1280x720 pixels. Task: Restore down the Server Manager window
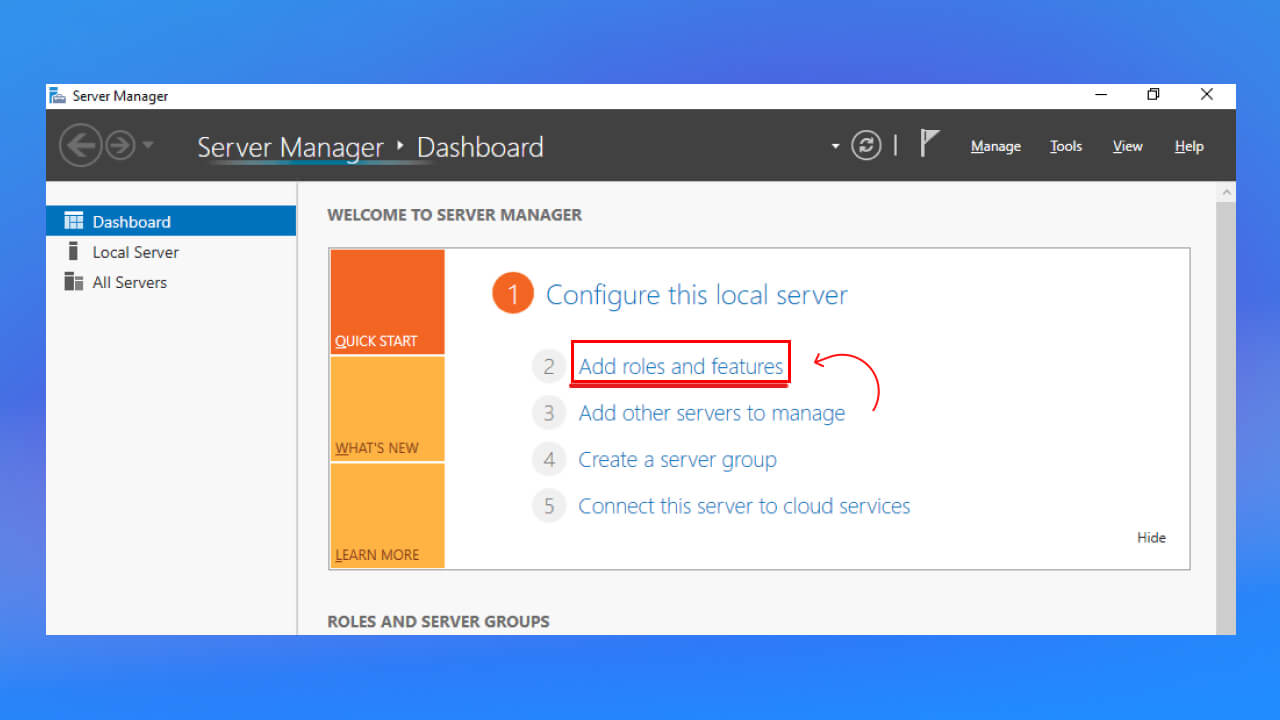pos(1153,95)
